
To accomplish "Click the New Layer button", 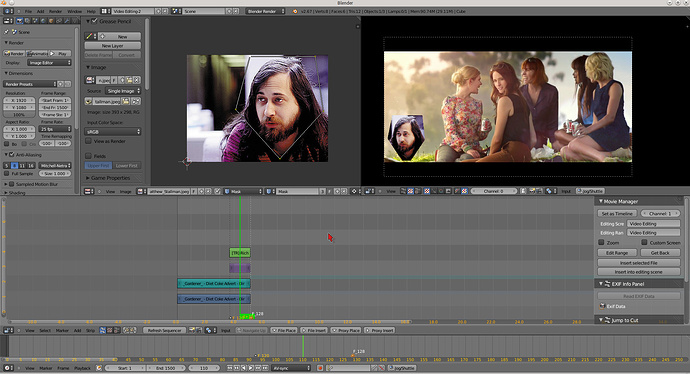I will (x=113, y=46).
